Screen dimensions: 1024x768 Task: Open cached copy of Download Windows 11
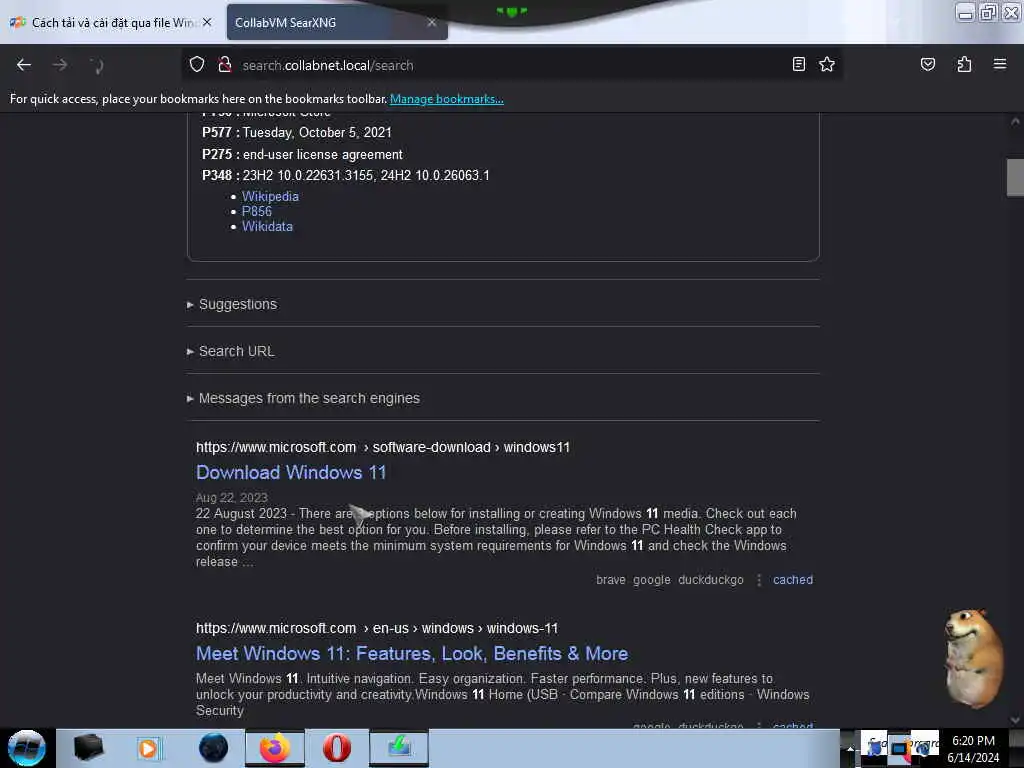tap(793, 579)
